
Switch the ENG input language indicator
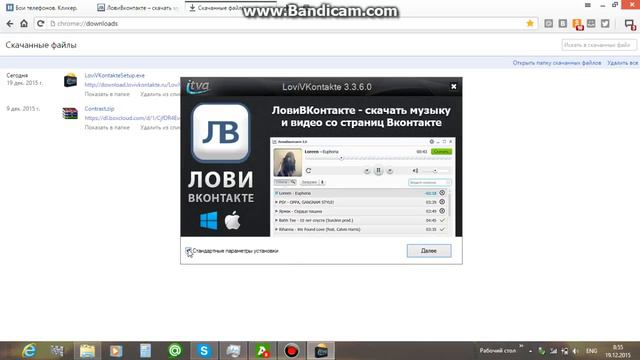tap(591, 351)
